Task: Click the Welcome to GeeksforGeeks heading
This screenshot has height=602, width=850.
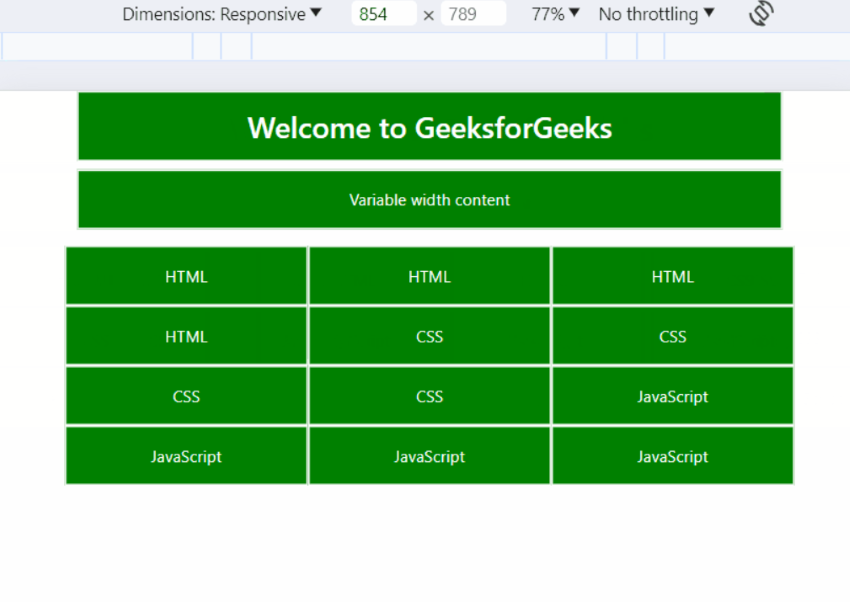Action: (x=429, y=127)
